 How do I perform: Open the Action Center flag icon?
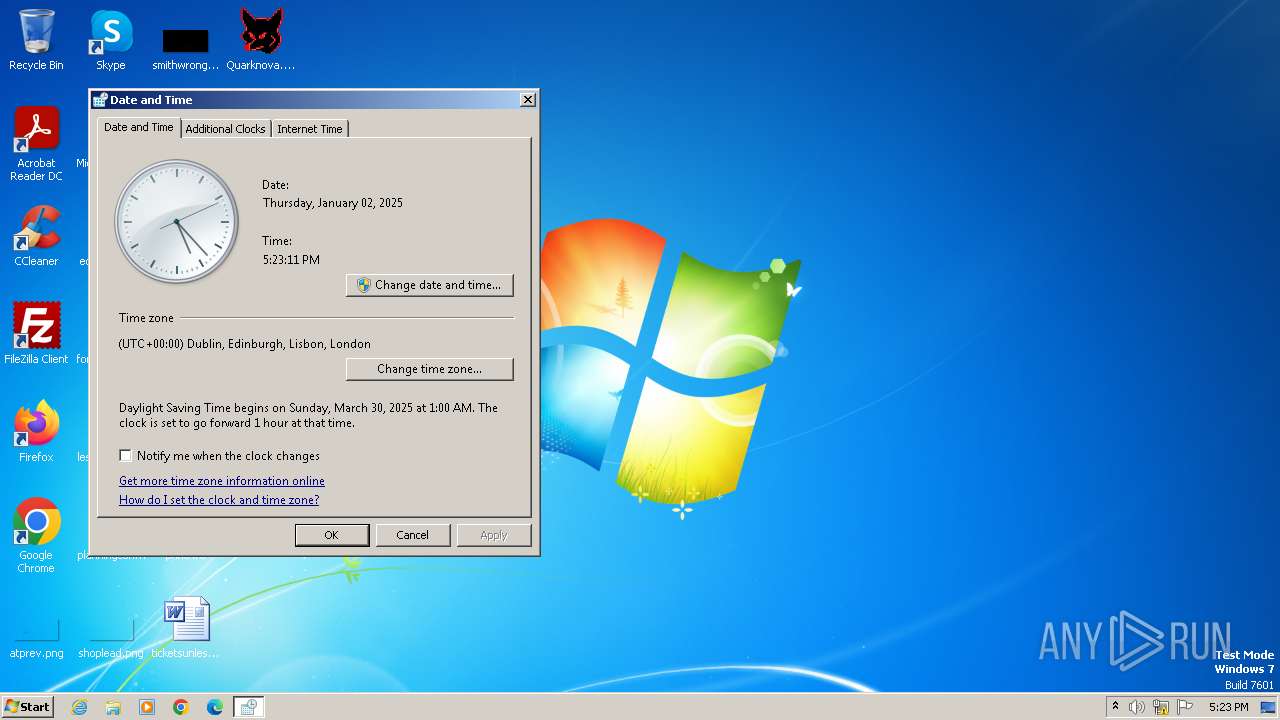click(x=1185, y=707)
